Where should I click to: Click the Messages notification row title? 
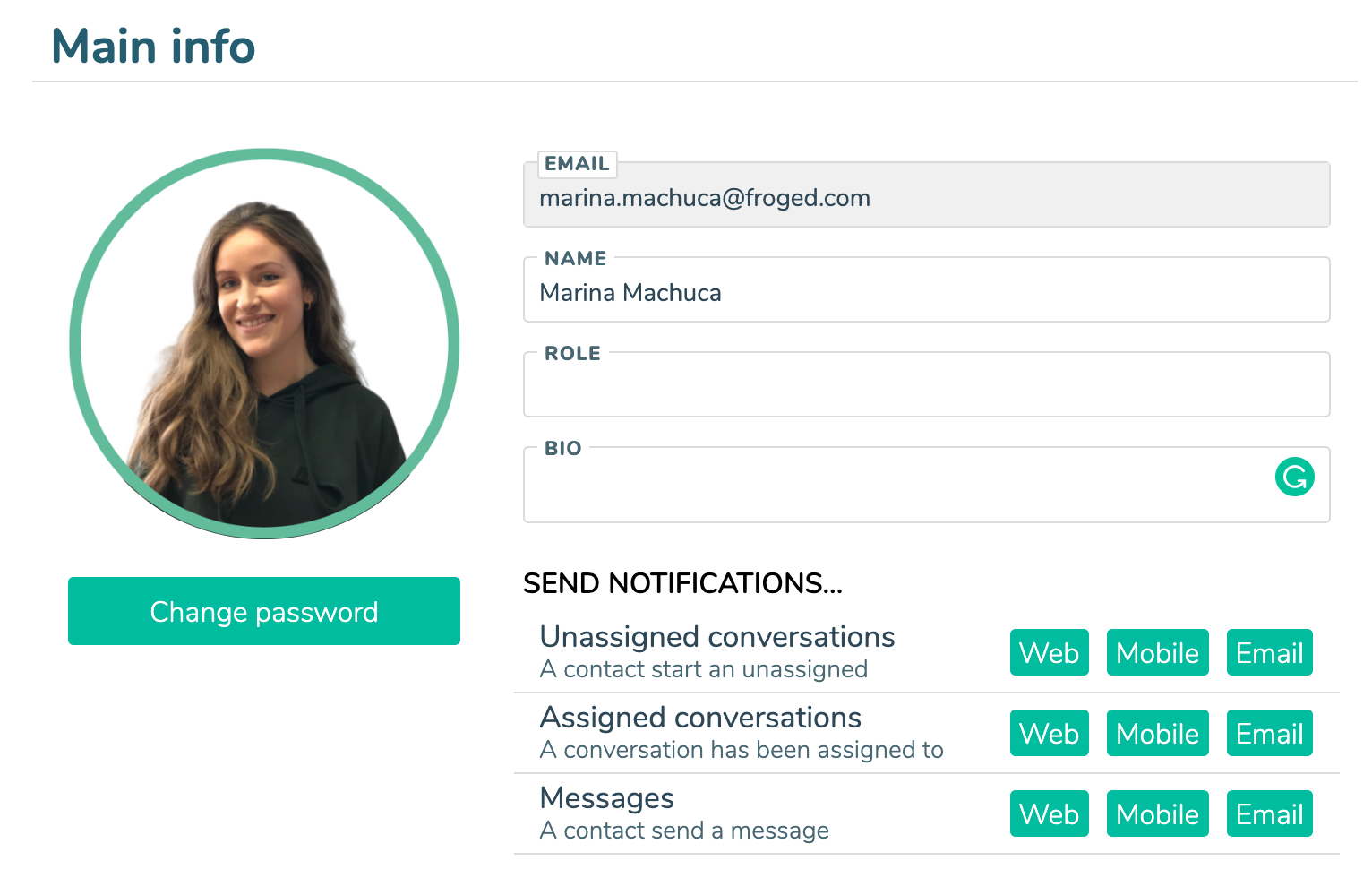click(x=607, y=798)
